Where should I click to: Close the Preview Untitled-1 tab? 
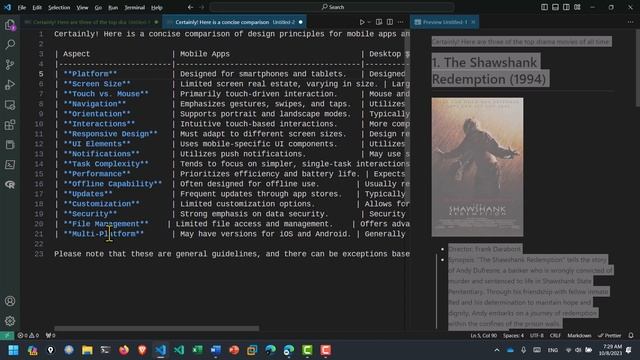pyautogui.click(x=473, y=22)
